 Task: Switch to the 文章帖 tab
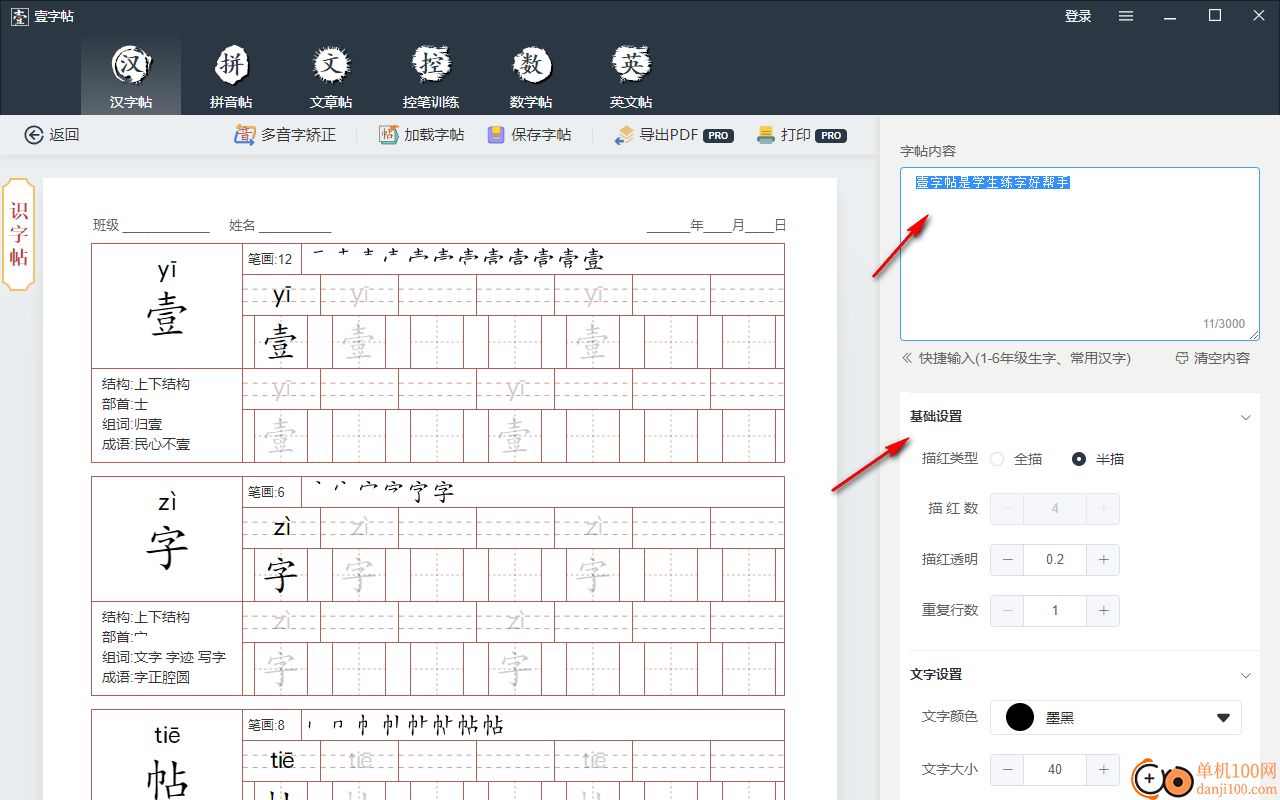pyautogui.click(x=331, y=76)
